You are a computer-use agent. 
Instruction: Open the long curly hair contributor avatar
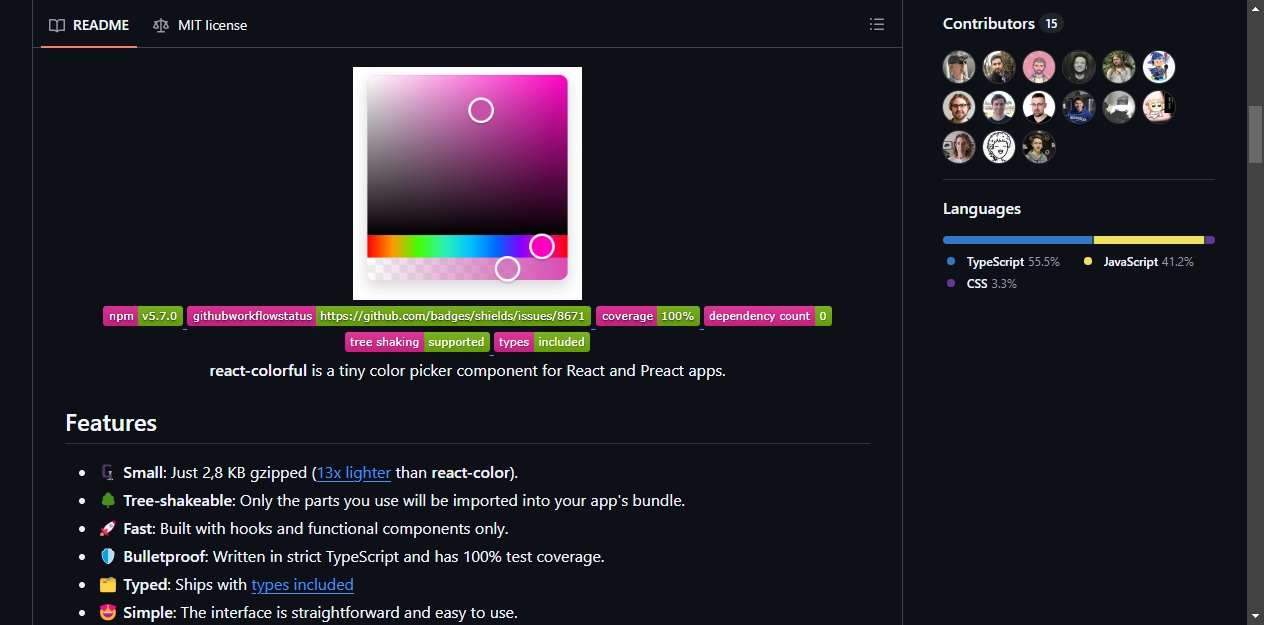pyautogui.click(x=959, y=147)
